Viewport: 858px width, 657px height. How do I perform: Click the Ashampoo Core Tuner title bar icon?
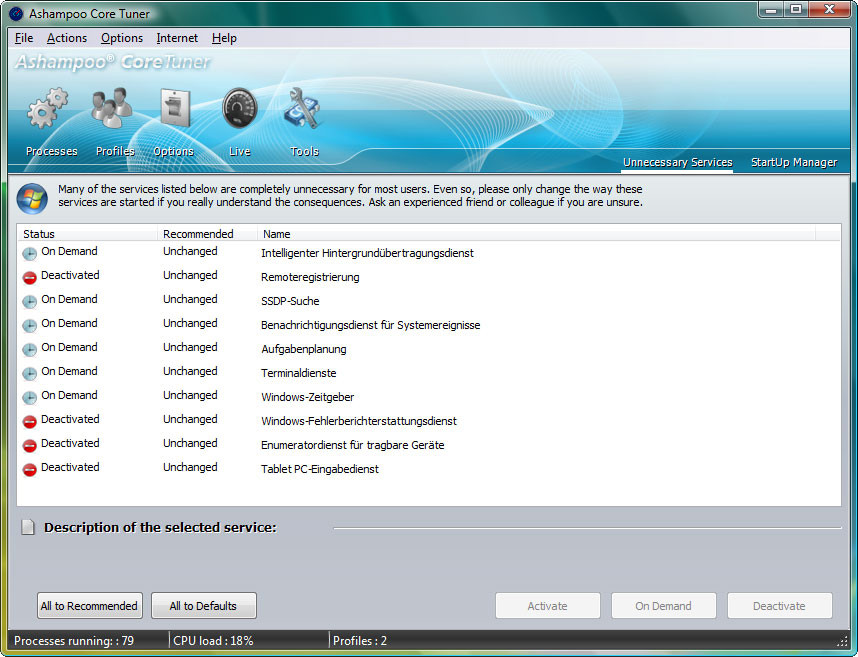[x=16, y=14]
